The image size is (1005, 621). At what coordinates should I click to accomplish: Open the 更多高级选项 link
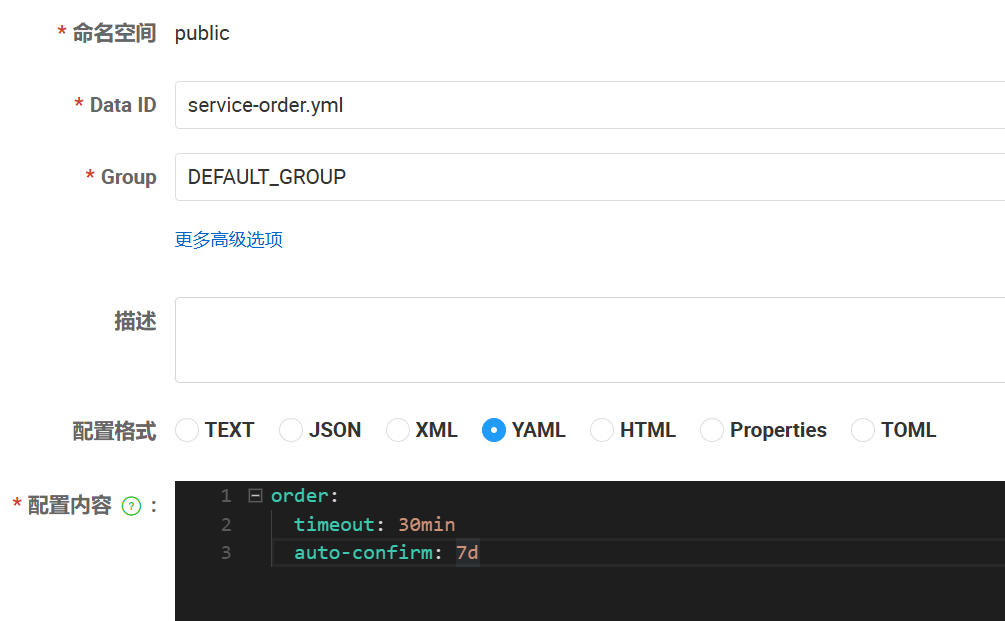[x=229, y=240]
